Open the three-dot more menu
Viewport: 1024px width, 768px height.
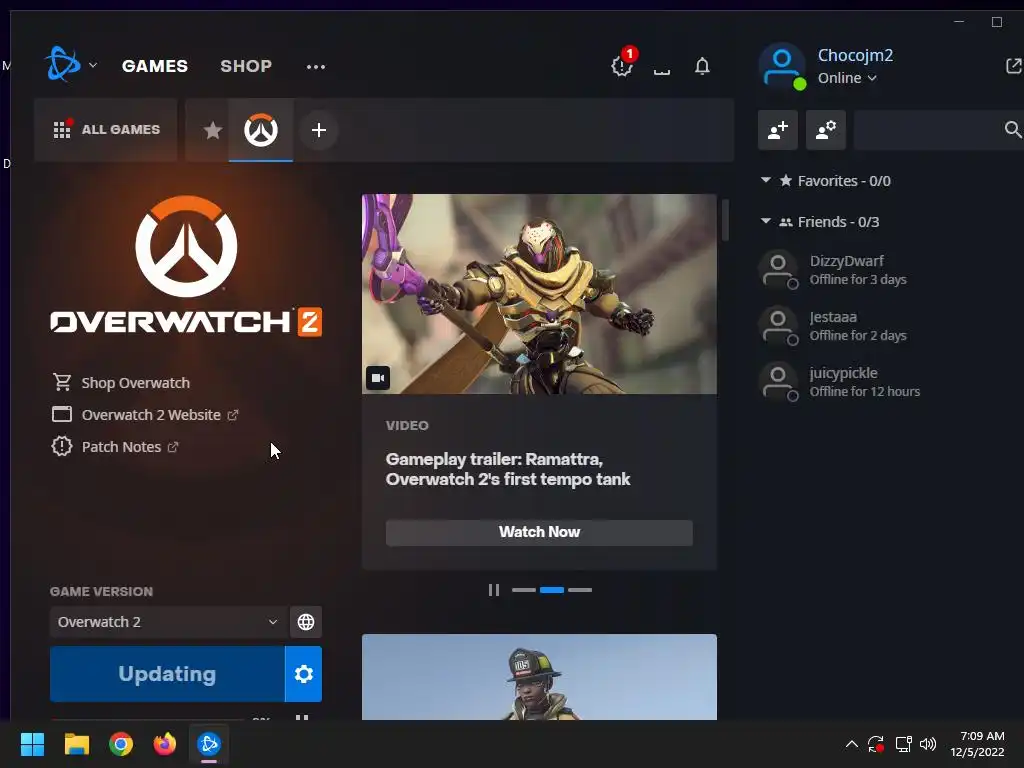pyautogui.click(x=316, y=67)
